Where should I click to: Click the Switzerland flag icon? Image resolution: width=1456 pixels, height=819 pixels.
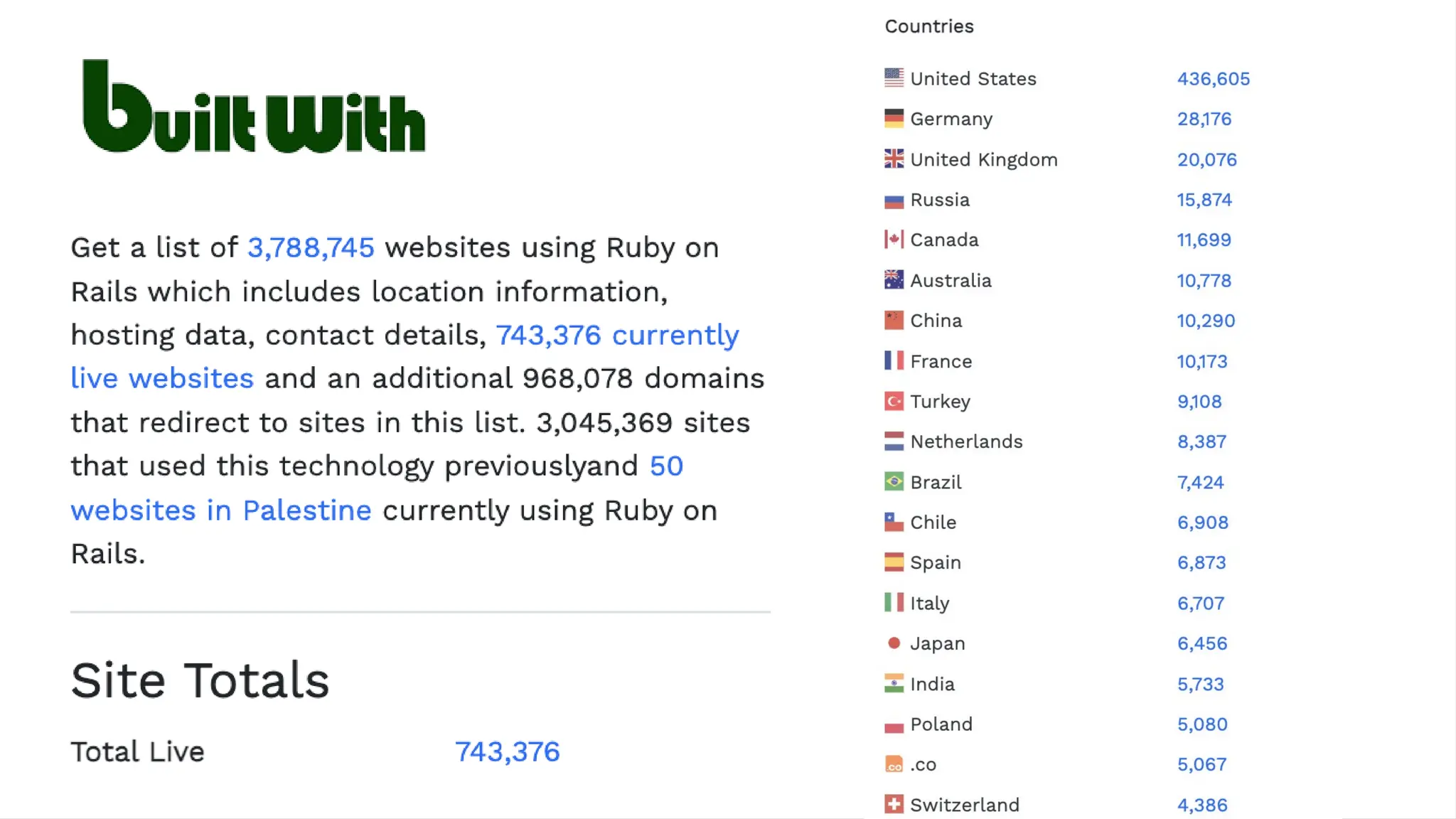point(894,805)
